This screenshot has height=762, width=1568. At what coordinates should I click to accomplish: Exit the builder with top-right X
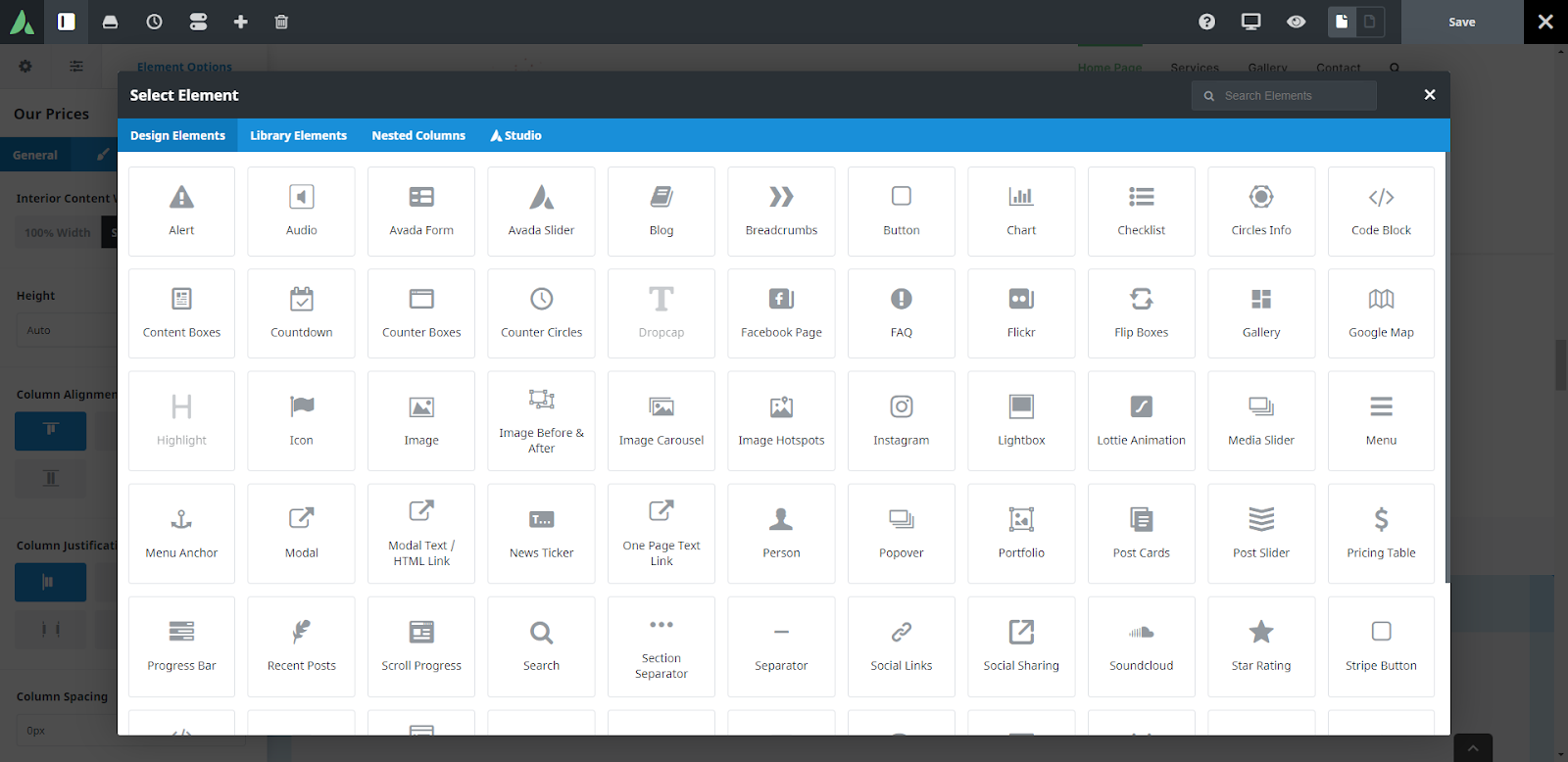click(x=1545, y=22)
